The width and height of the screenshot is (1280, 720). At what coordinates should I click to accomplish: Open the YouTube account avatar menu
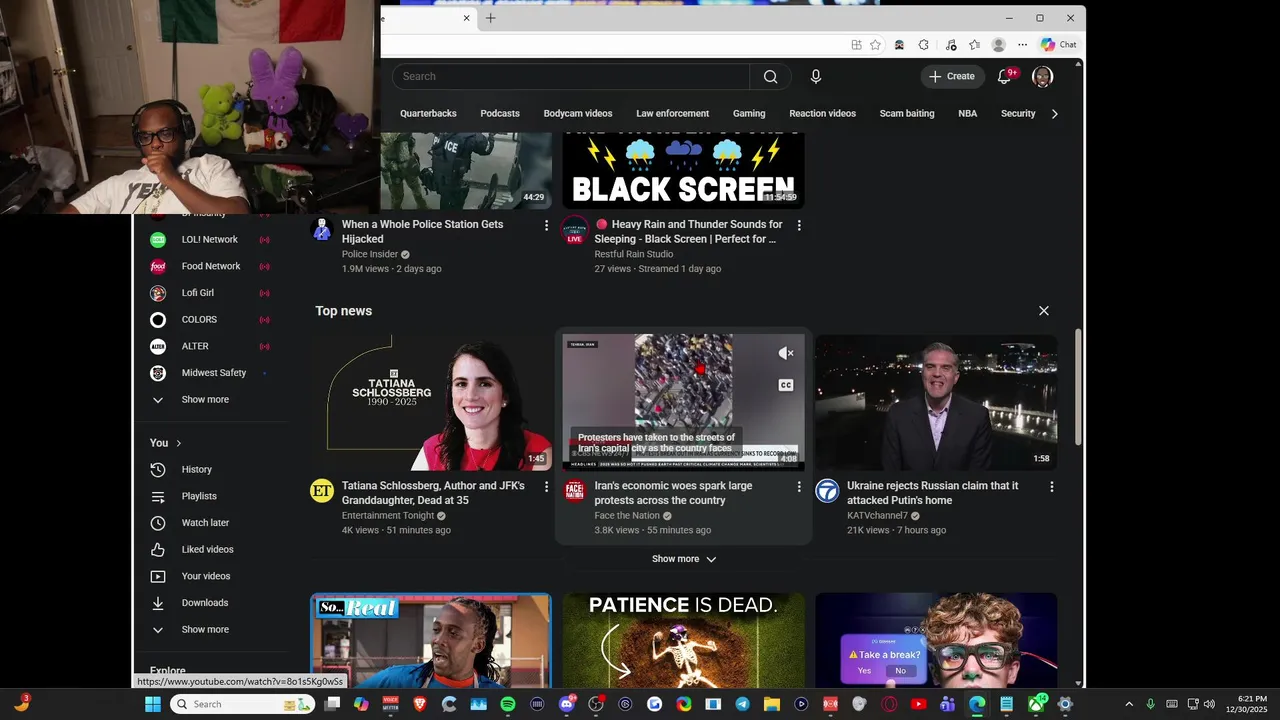pos(1042,76)
